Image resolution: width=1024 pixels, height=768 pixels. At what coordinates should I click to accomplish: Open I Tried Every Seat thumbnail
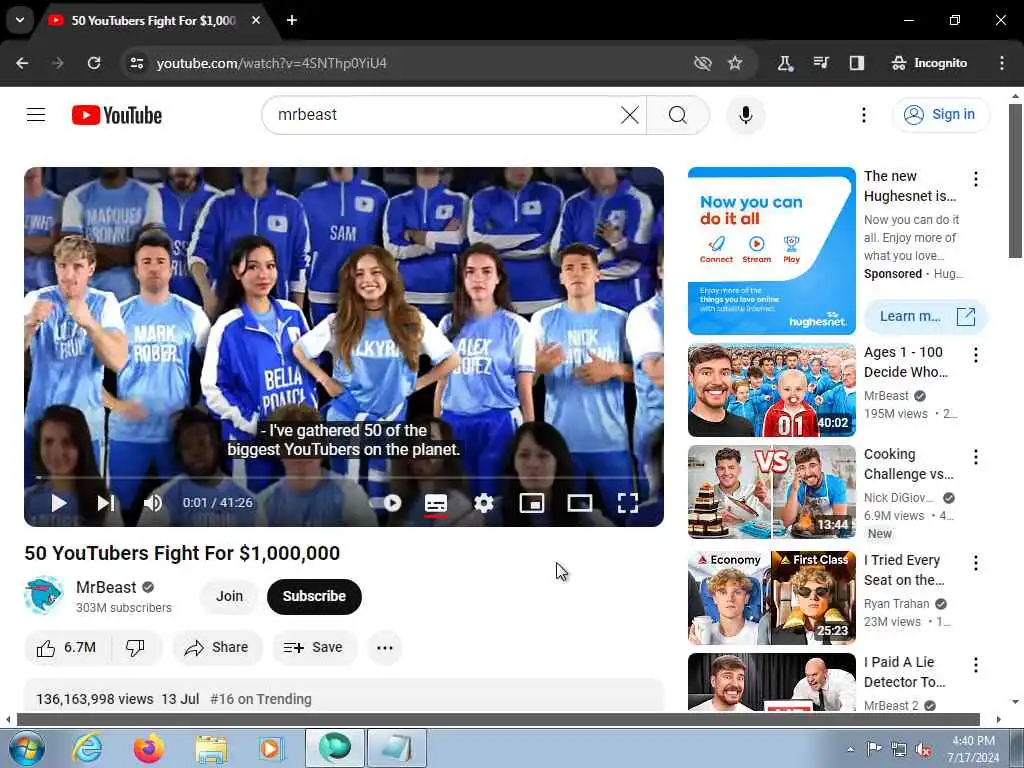[771, 598]
